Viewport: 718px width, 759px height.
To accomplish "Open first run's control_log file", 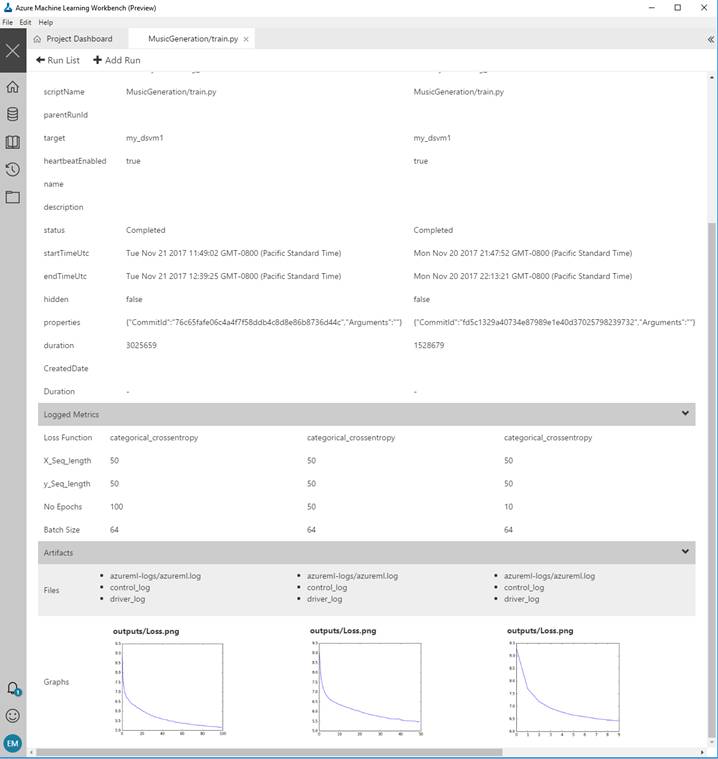I will click(x=130, y=588).
